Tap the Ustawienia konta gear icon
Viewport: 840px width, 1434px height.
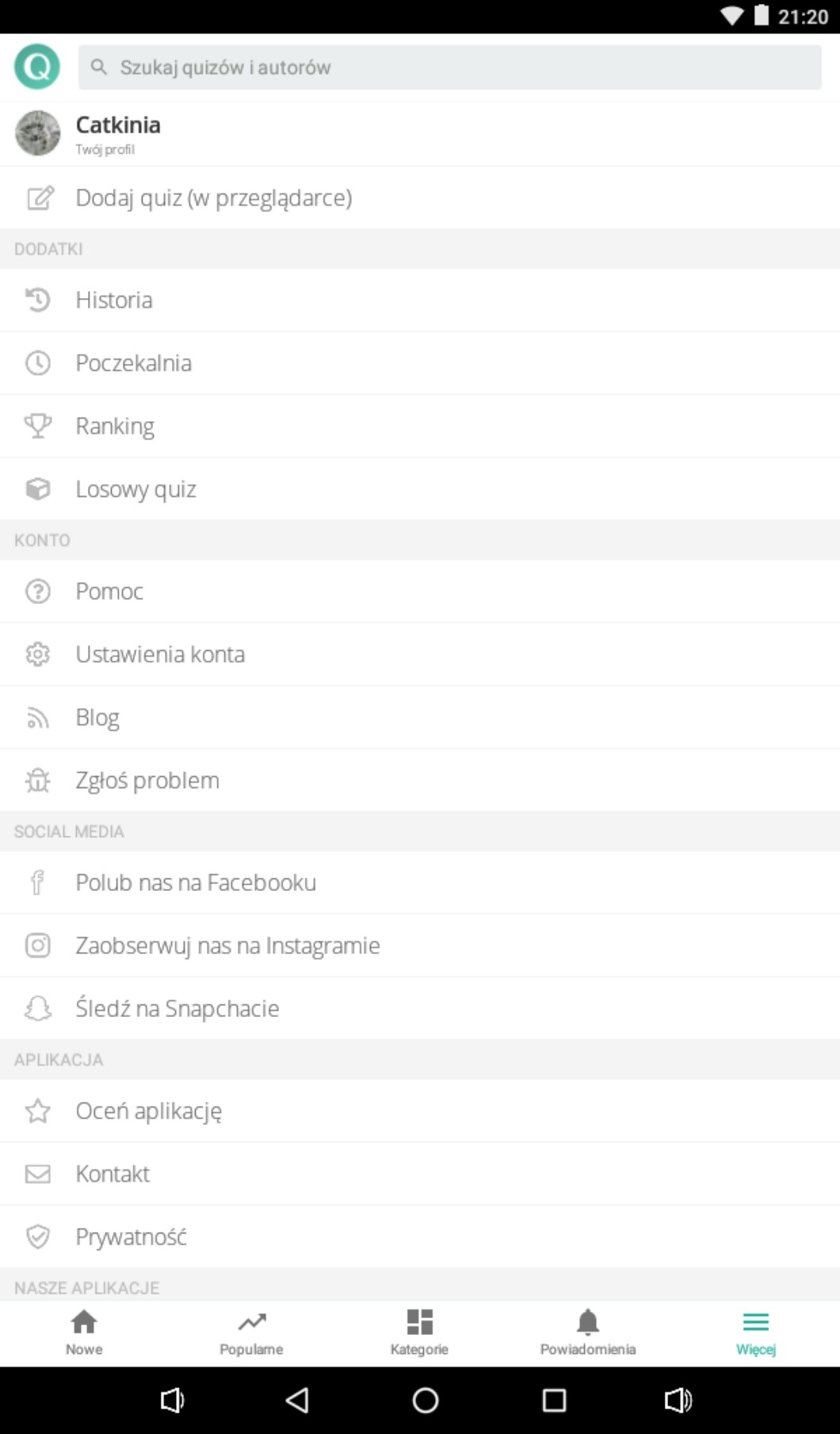pyautogui.click(x=37, y=654)
